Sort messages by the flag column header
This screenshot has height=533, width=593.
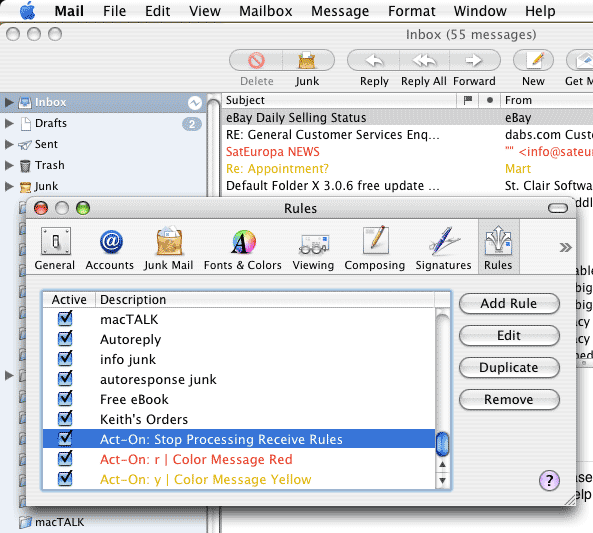click(467, 100)
